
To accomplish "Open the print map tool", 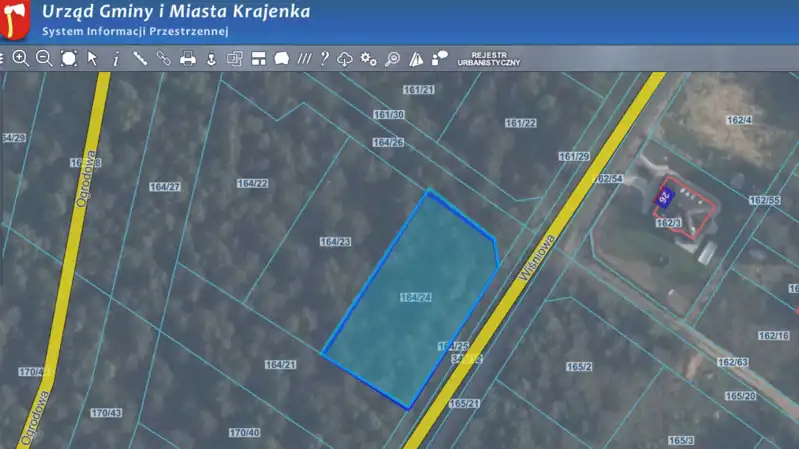I will point(187,59).
